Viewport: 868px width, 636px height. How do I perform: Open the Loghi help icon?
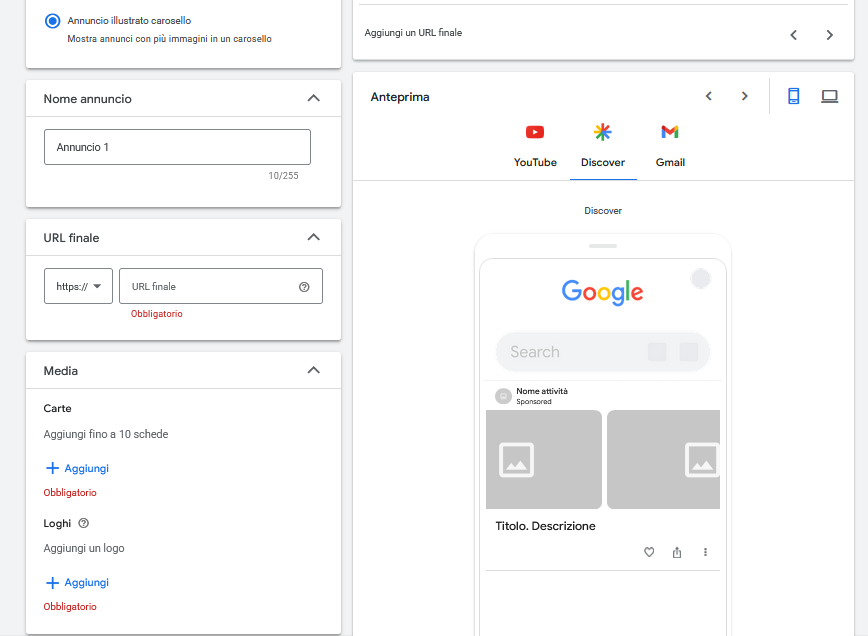pos(84,523)
